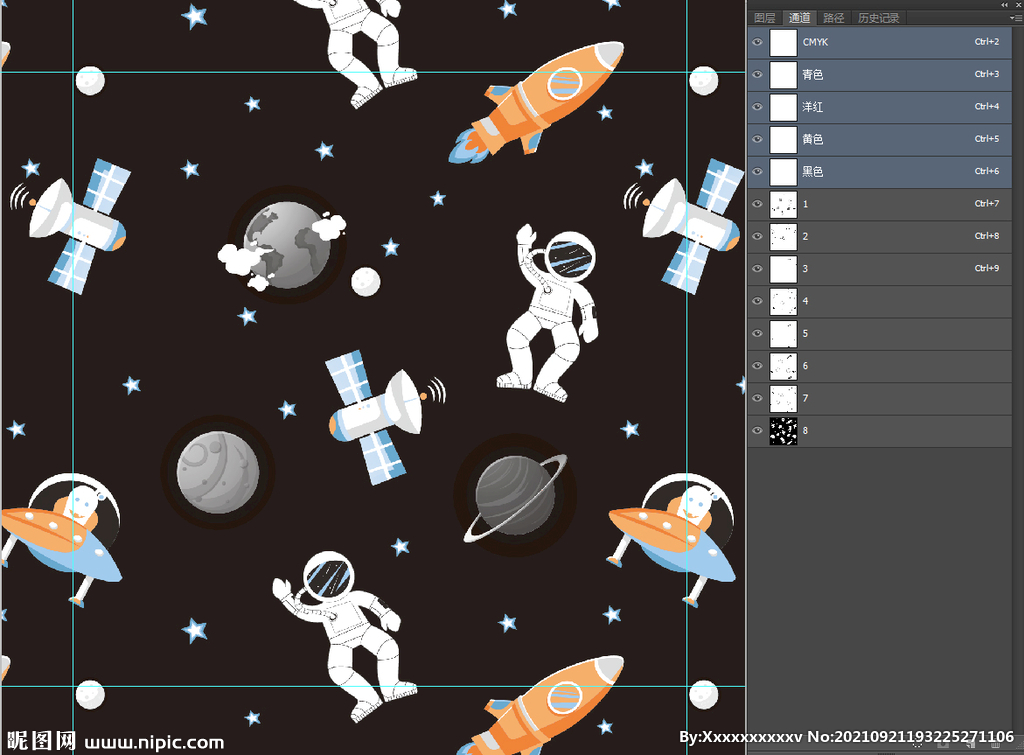Click the thumbnail of channel 8
The height and width of the screenshot is (755, 1024).
[783, 431]
